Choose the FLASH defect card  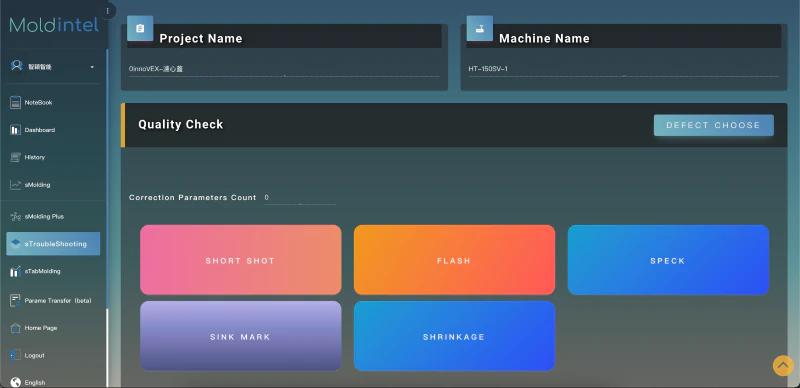point(454,260)
